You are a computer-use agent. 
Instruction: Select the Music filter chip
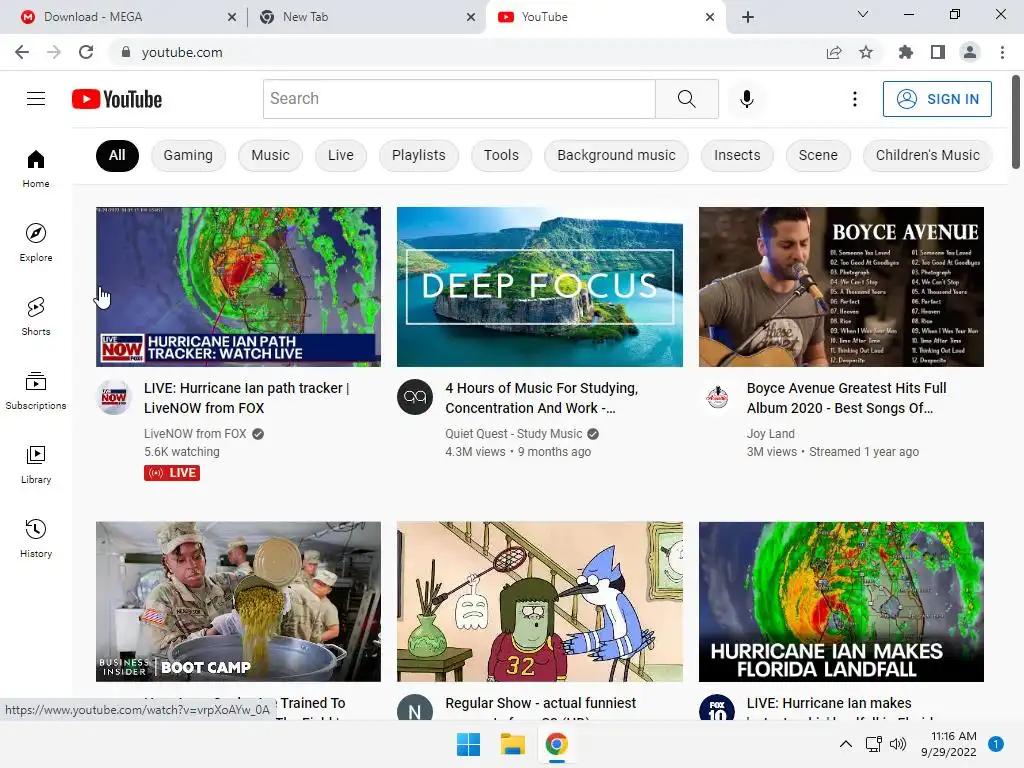point(270,155)
